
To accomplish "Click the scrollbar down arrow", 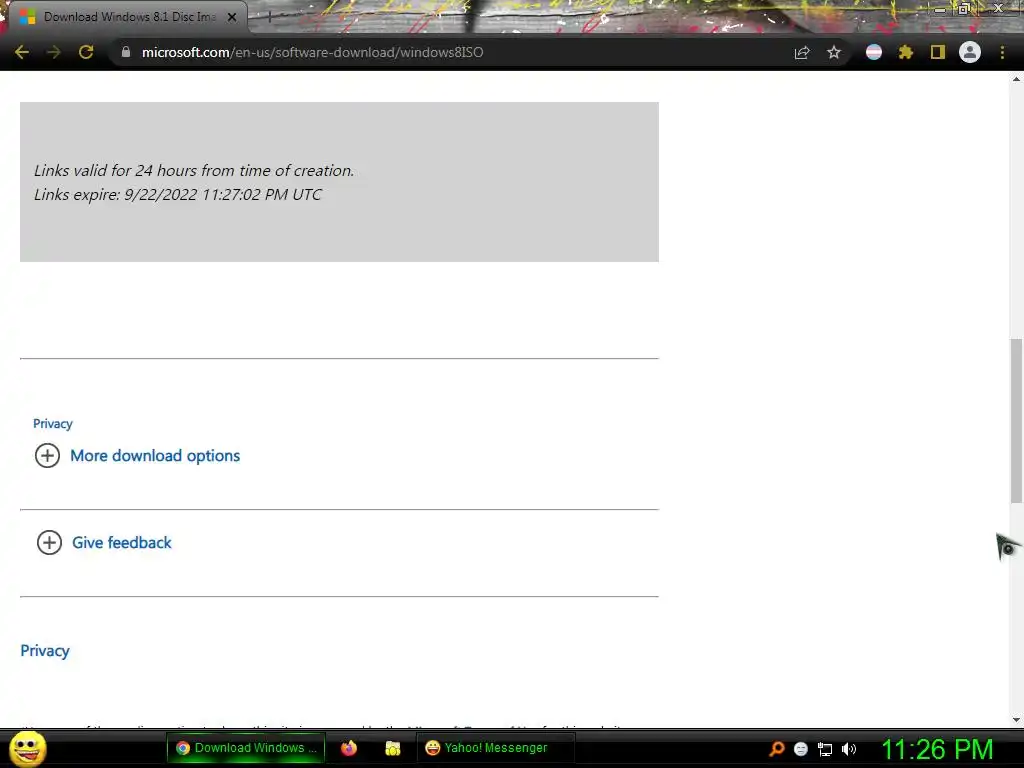I will pyautogui.click(x=1016, y=720).
